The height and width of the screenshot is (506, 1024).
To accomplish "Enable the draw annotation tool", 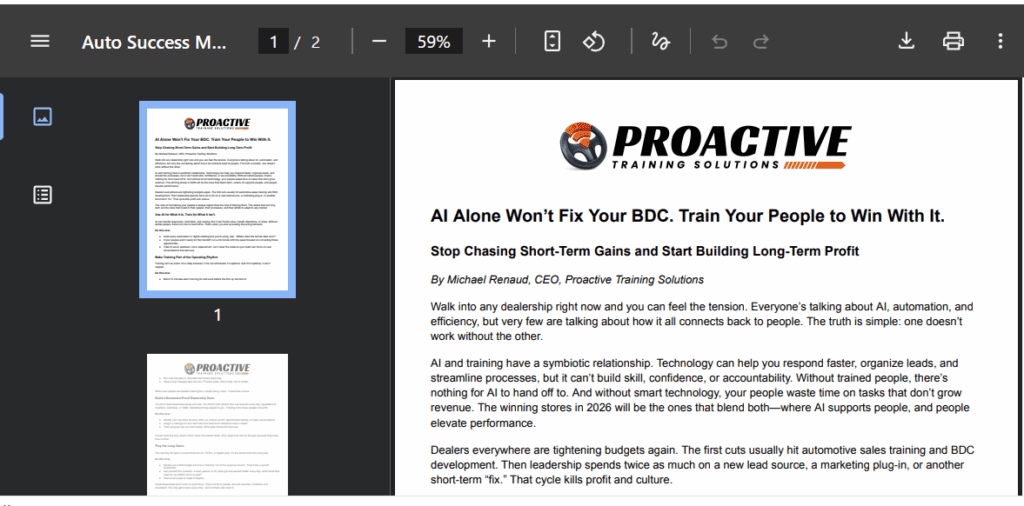I will tap(660, 41).
